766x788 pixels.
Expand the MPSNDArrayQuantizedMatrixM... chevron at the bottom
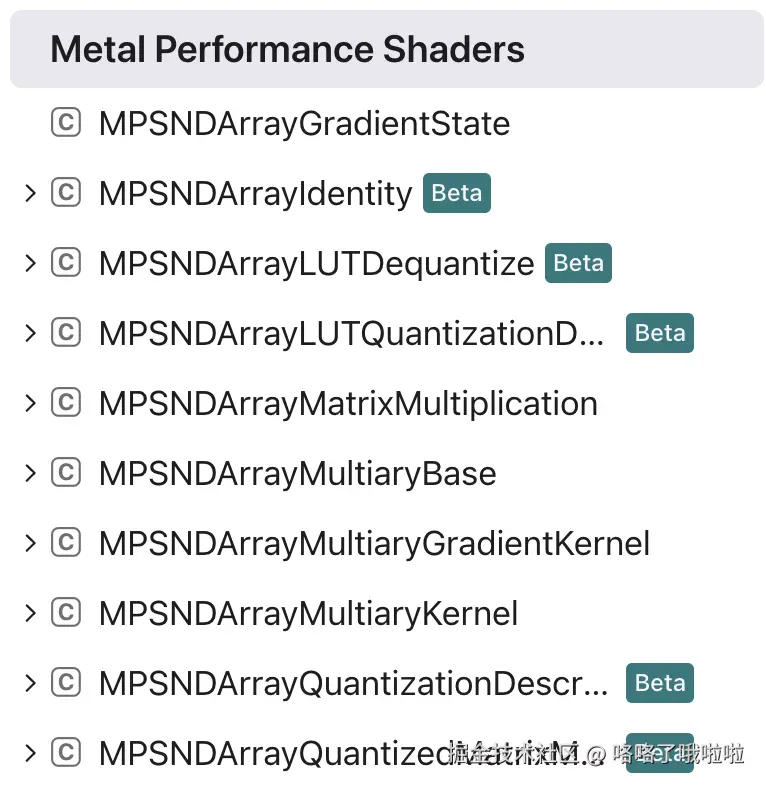click(x=31, y=753)
